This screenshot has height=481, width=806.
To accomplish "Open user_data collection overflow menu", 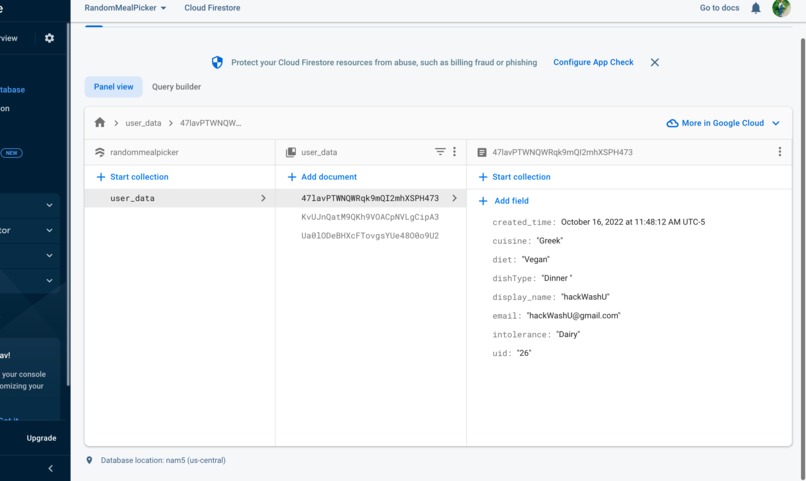I will tap(454, 152).
